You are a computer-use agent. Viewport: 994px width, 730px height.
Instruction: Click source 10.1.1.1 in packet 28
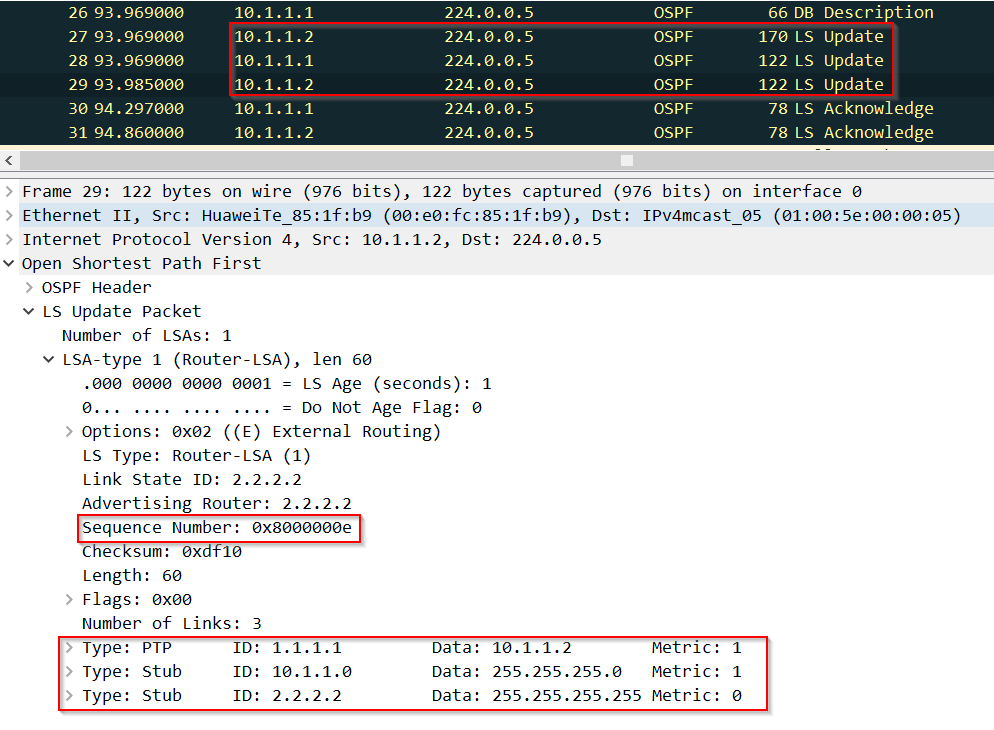pyautogui.click(x=274, y=61)
